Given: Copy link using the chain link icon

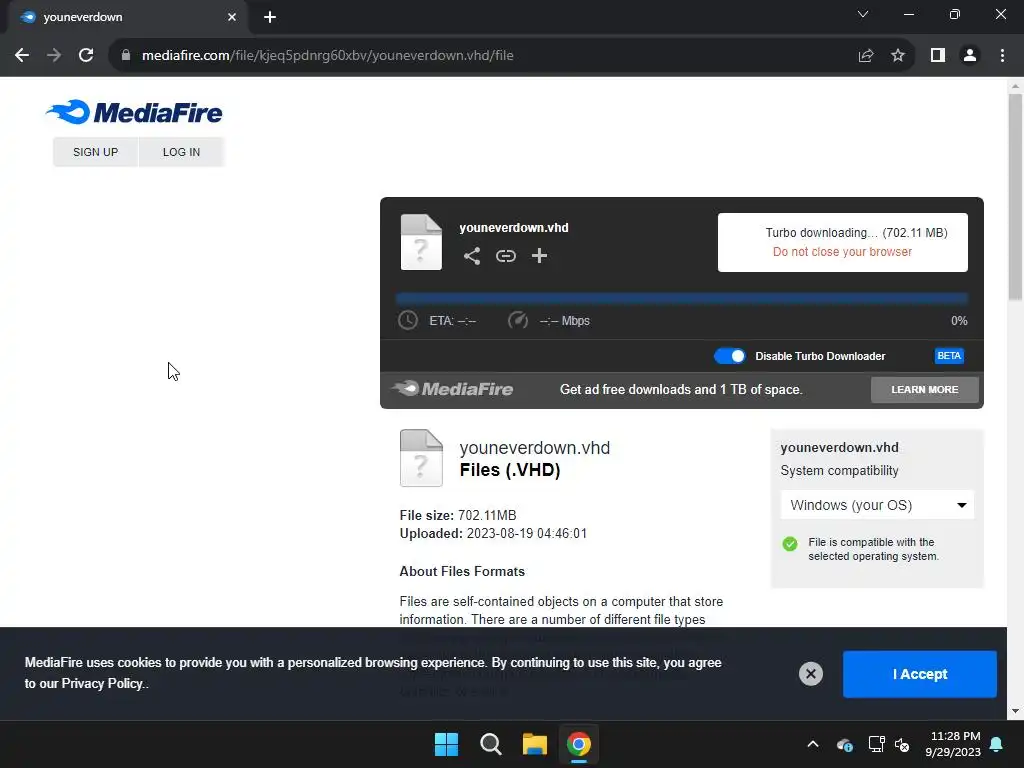Looking at the screenshot, I should pyautogui.click(x=505, y=256).
